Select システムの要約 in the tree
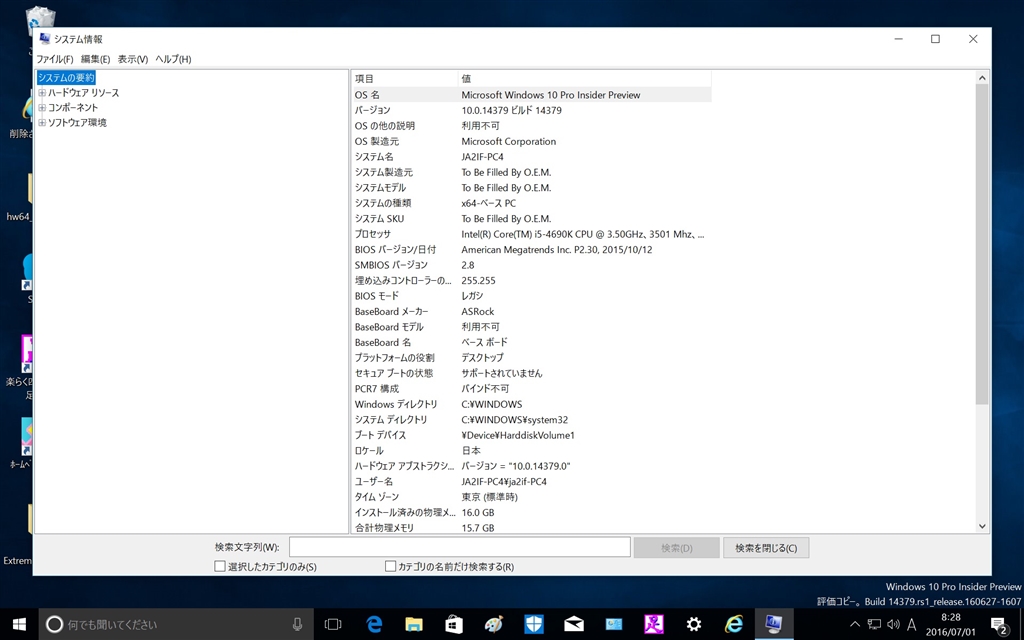The width and height of the screenshot is (1024, 640). click(66, 78)
